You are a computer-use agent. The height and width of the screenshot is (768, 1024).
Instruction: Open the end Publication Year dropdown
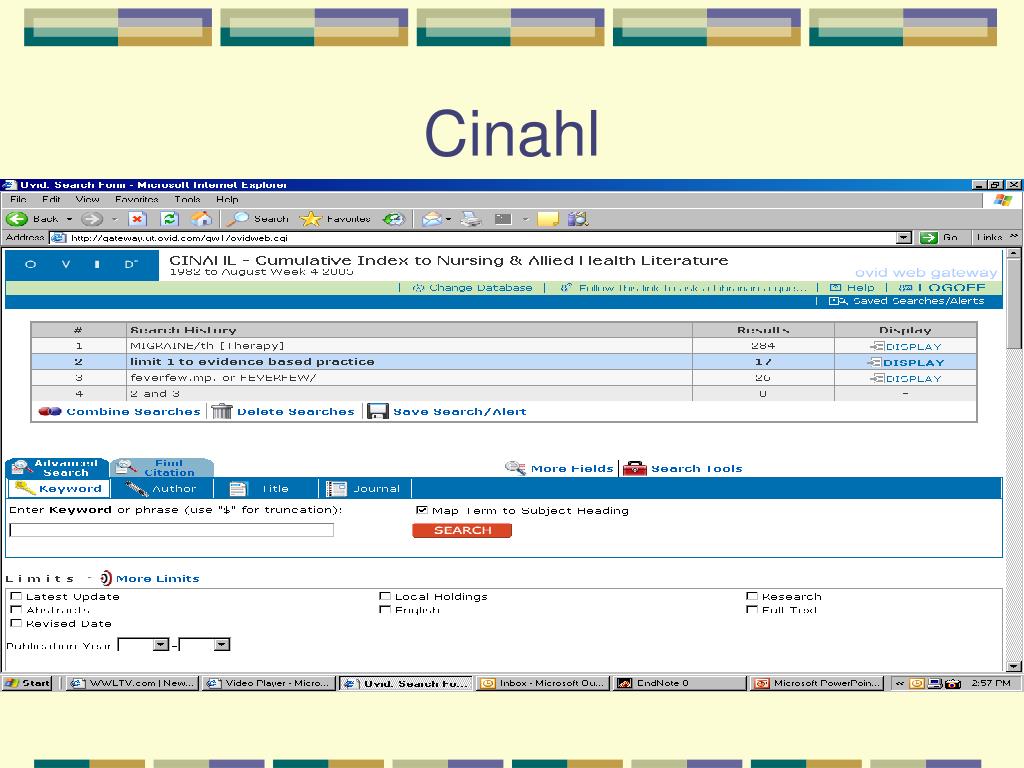222,645
